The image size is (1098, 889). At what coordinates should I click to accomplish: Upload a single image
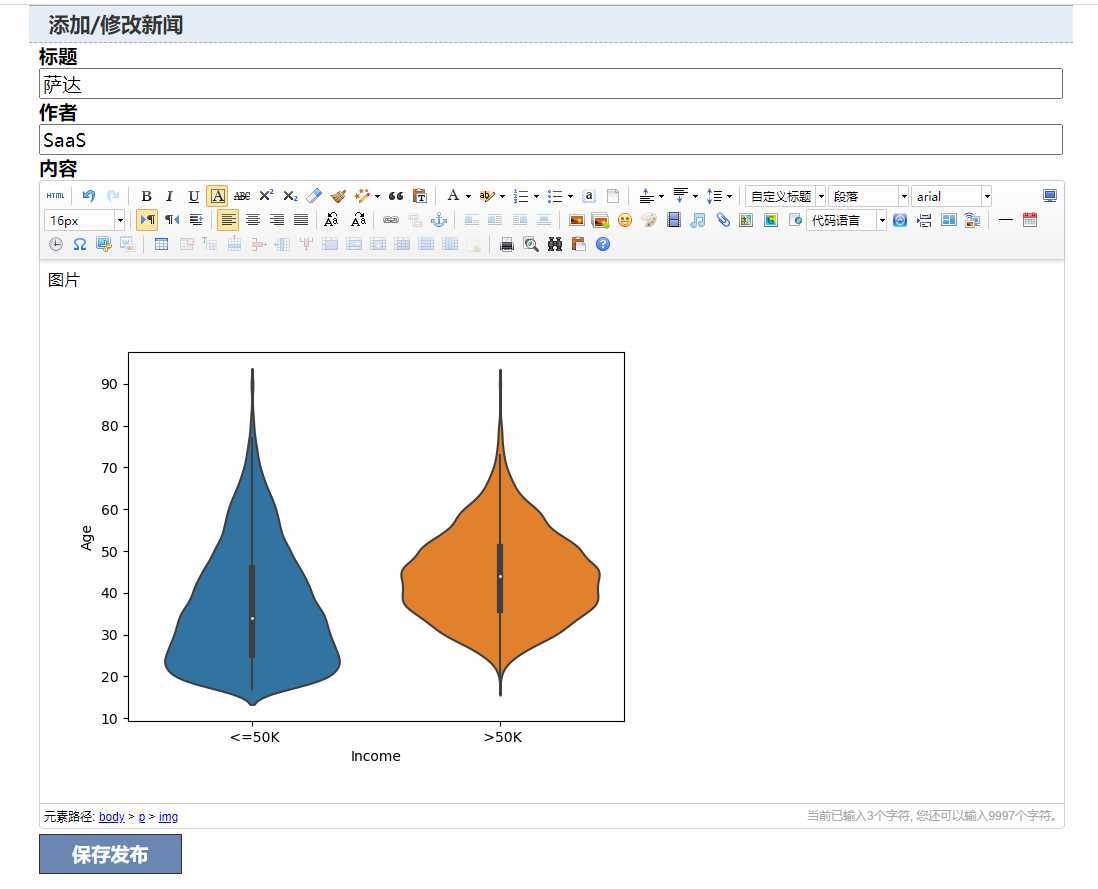pos(576,220)
